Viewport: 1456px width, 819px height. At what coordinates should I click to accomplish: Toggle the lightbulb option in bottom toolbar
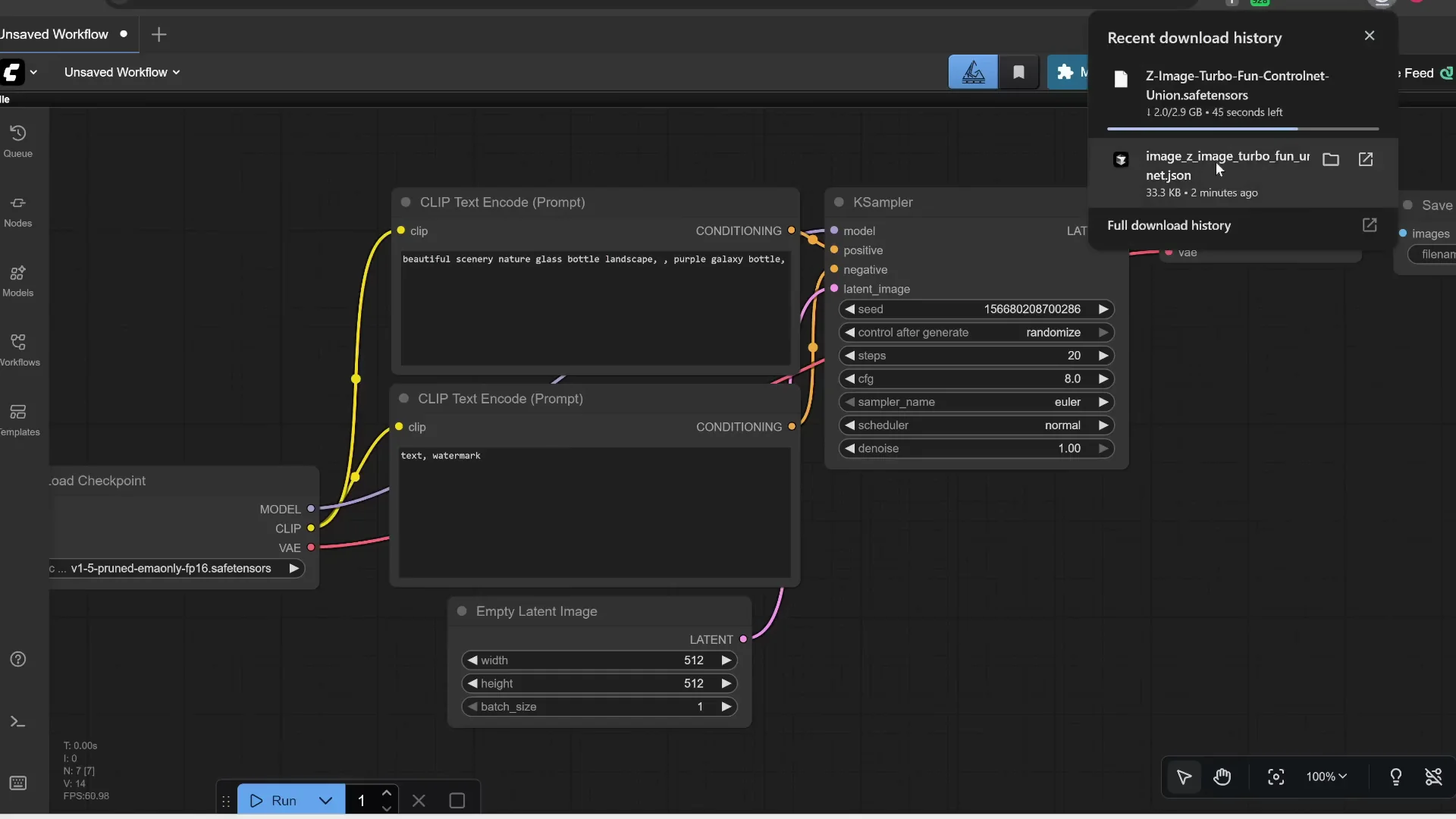1396,777
